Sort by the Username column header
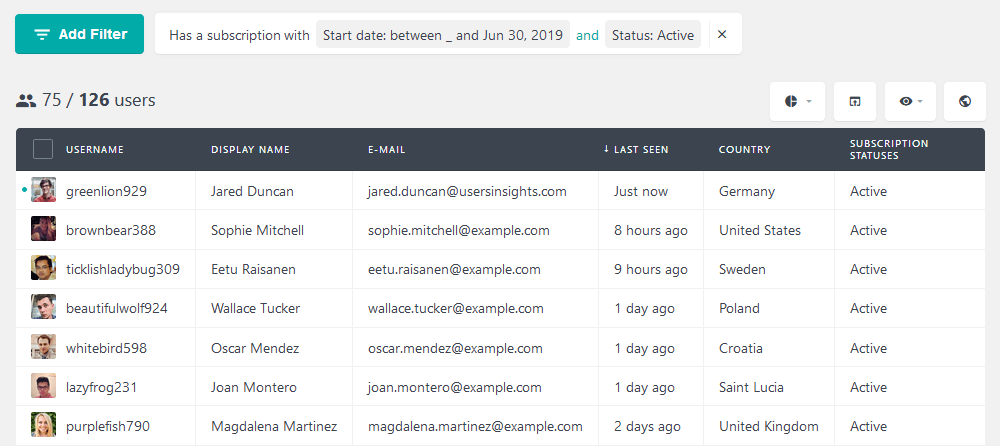Screen dimensions: 1000x446 (95, 149)
